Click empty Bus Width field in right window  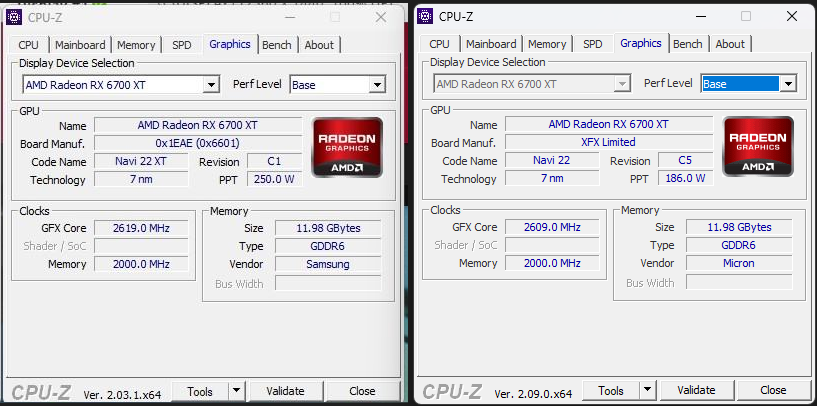coord(739,282)
